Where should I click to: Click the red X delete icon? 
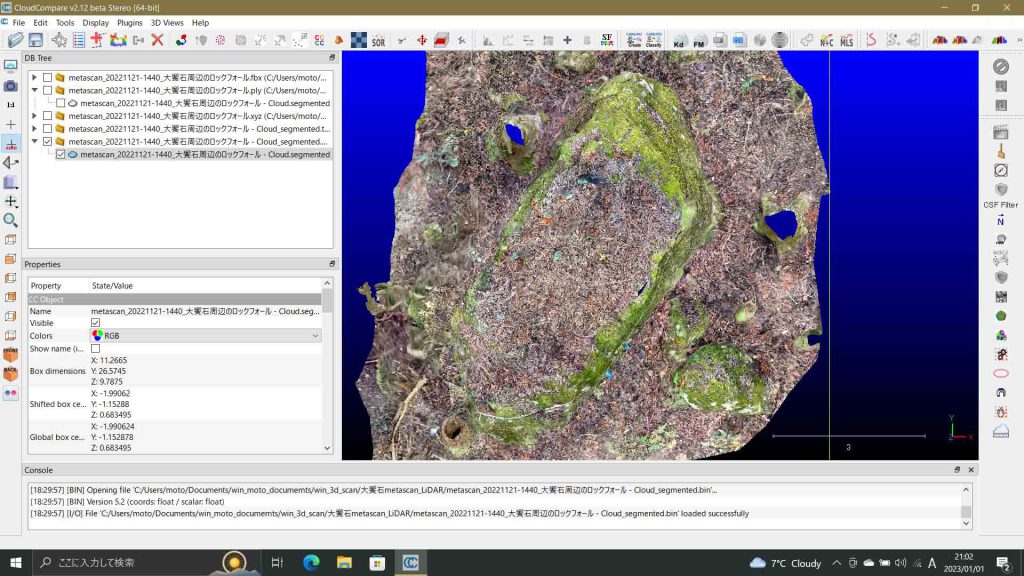click(x=157, y=40)
